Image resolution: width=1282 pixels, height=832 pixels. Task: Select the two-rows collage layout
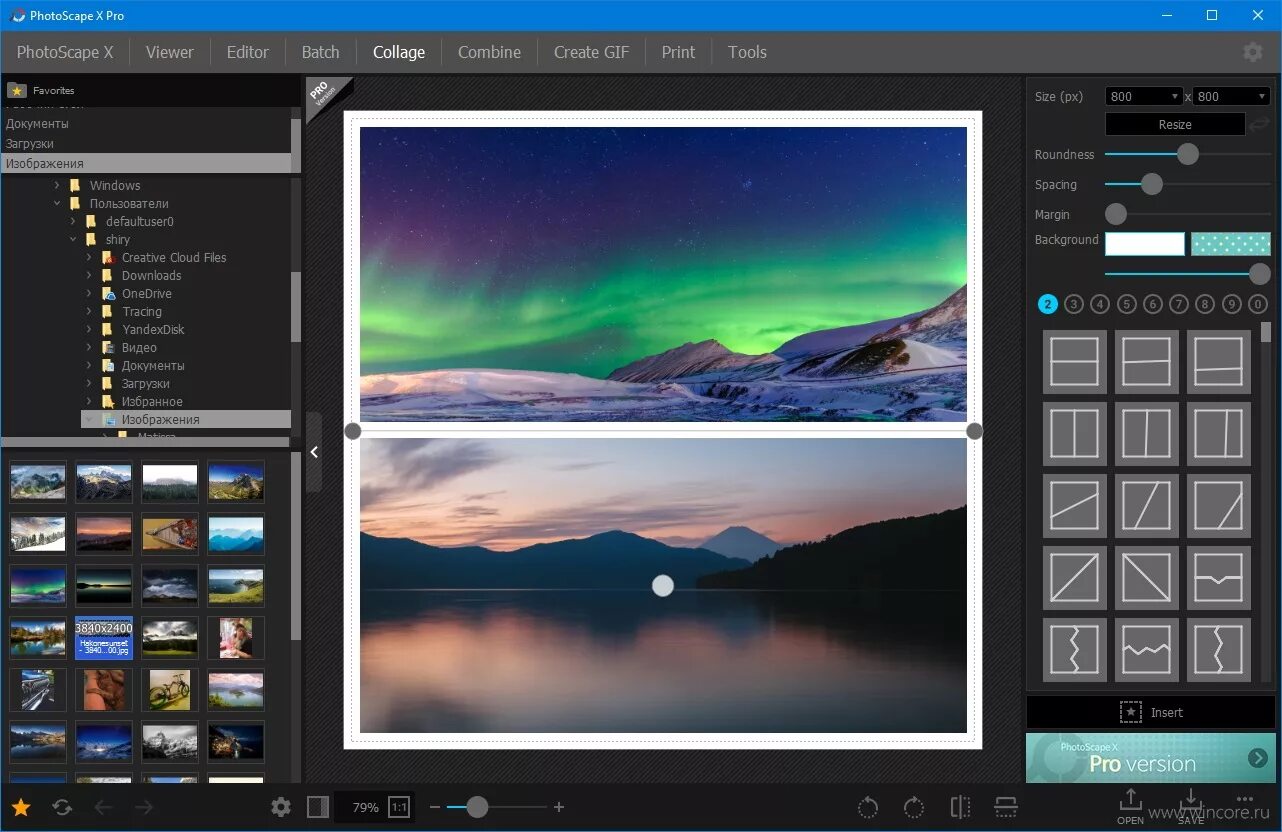click(1074, 361)
